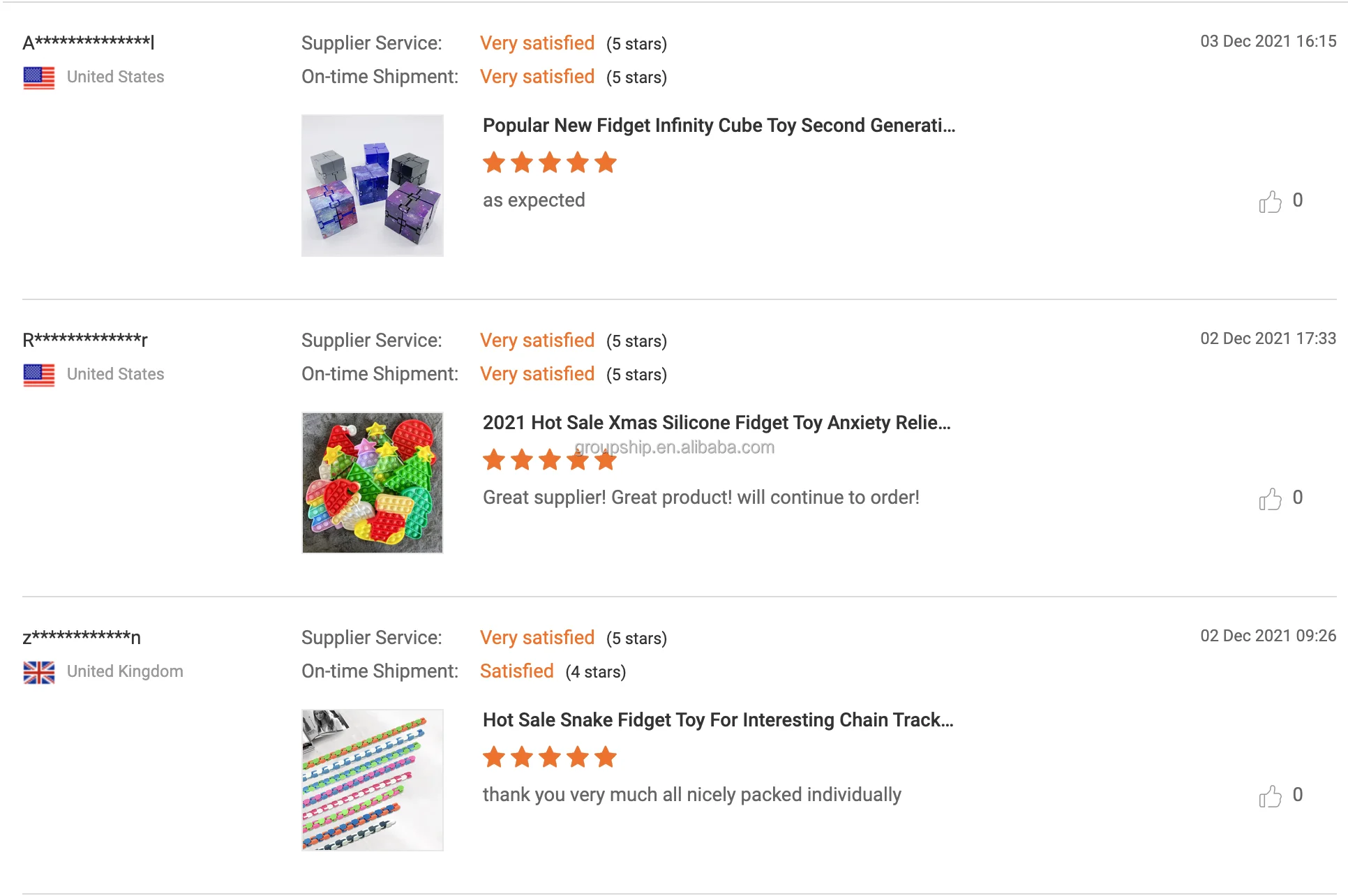Click the '03 Dec 2021 16:15' timestamp
The height and width of the screenshot is (896, 1348).
coord(1268,41)
